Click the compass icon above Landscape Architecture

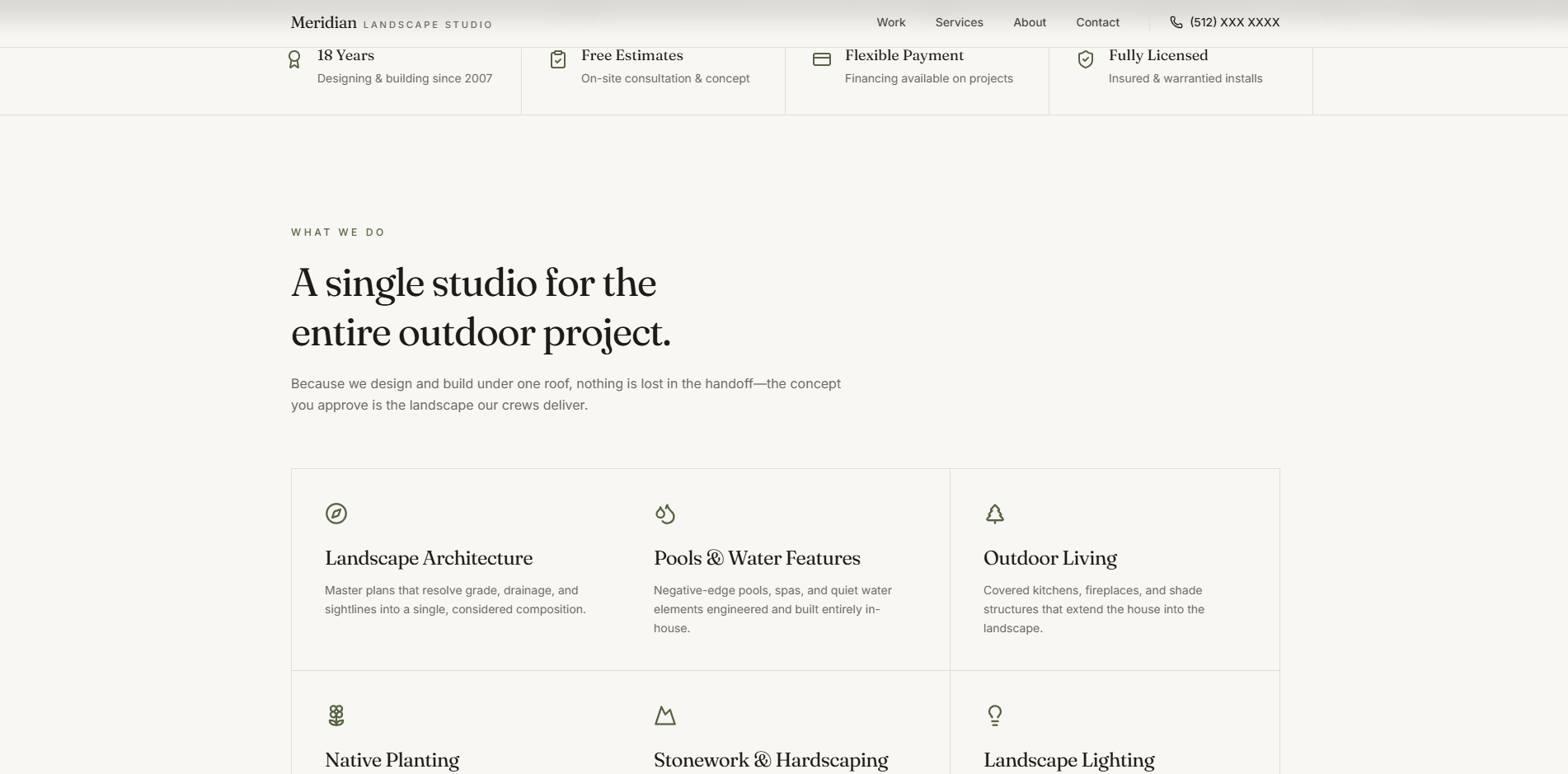(x=336, y=514)
